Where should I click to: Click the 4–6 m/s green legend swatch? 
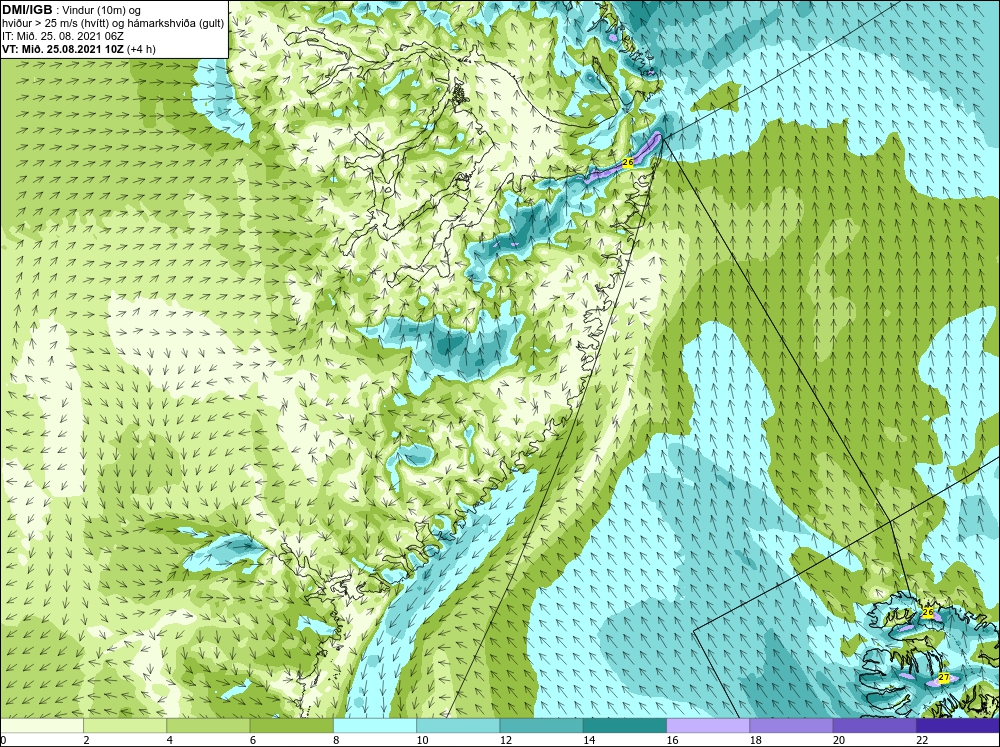[x=209, y=726]
